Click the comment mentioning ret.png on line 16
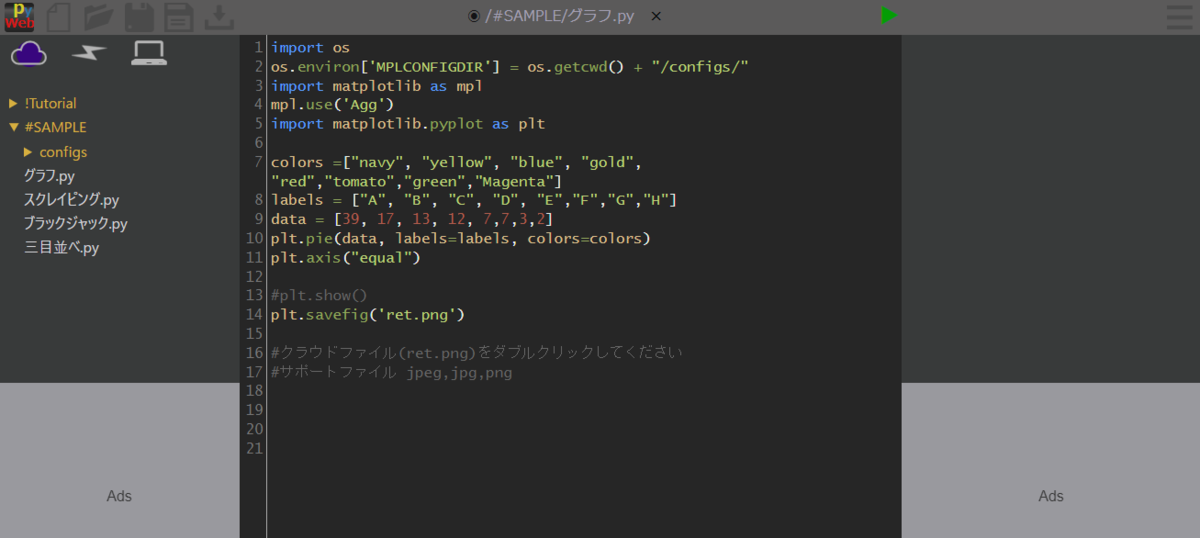The image size is (1200, 538). tap(477, 352)
